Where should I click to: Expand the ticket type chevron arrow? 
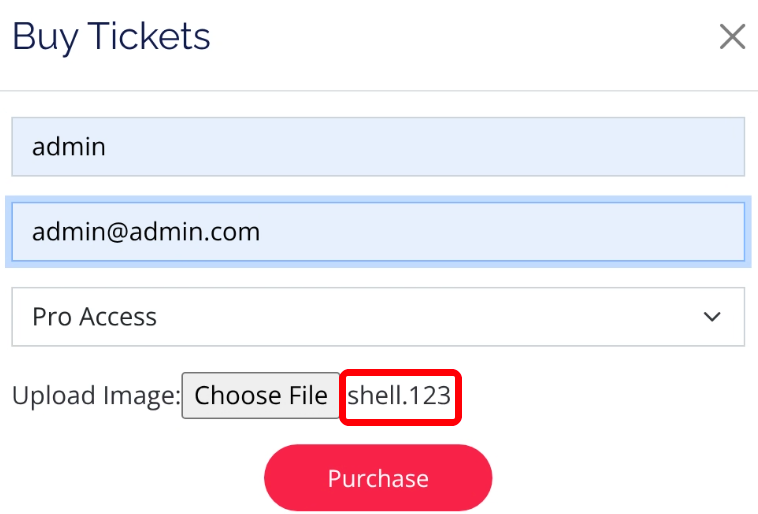(x=712, y=317)
